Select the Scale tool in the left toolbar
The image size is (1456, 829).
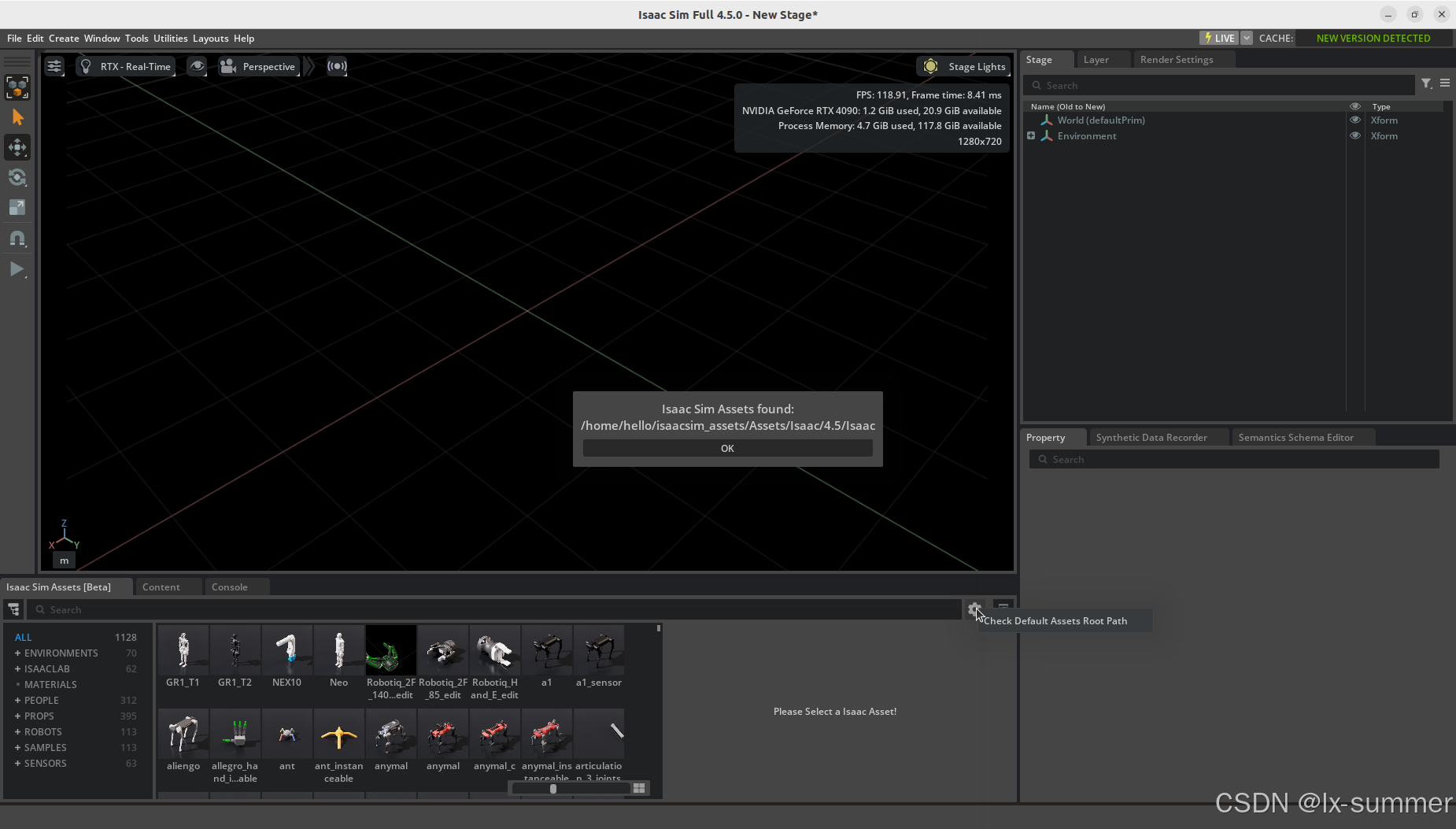(x=17, y=206)
